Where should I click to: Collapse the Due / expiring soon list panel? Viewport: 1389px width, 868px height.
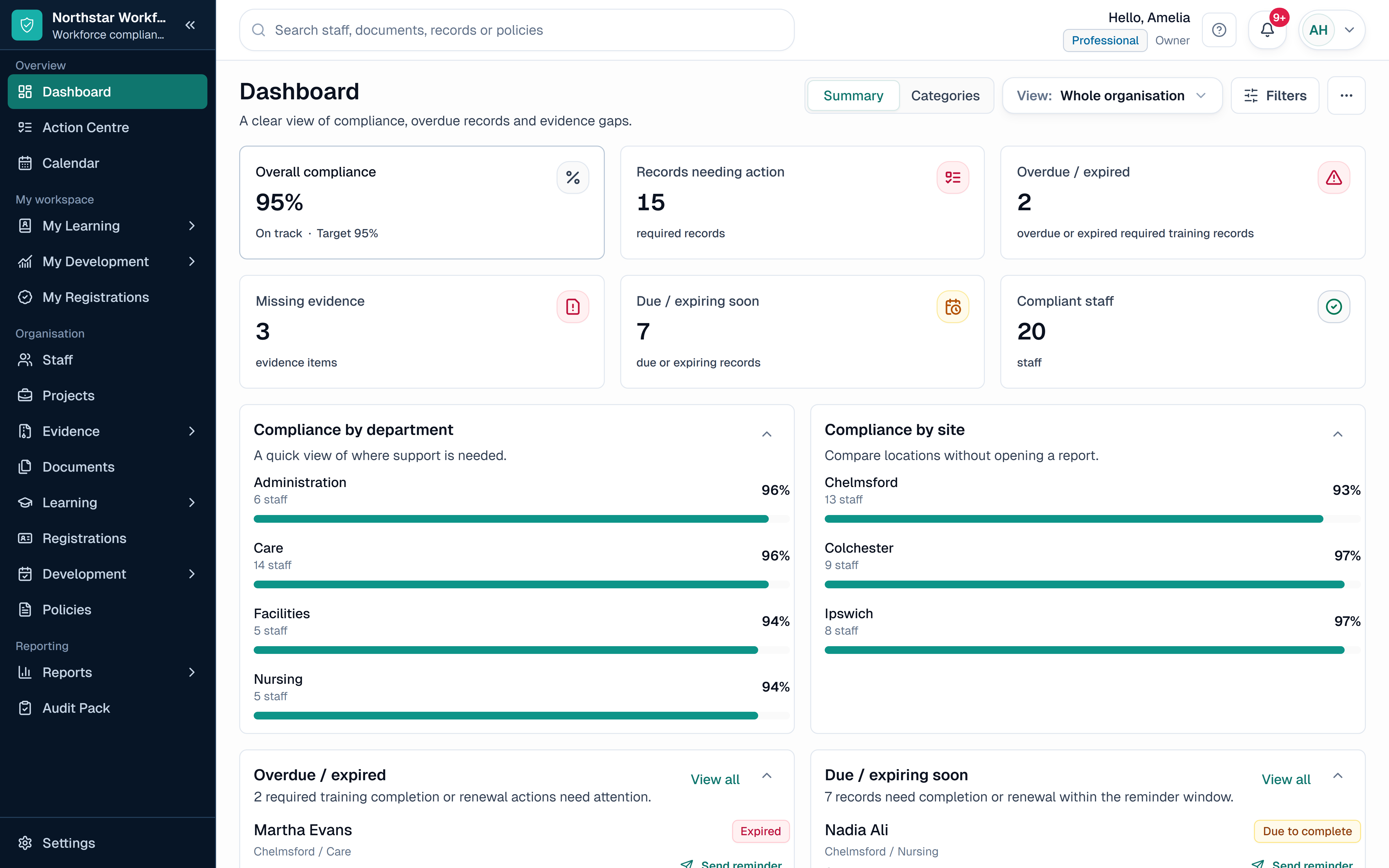coord(1338,776)
